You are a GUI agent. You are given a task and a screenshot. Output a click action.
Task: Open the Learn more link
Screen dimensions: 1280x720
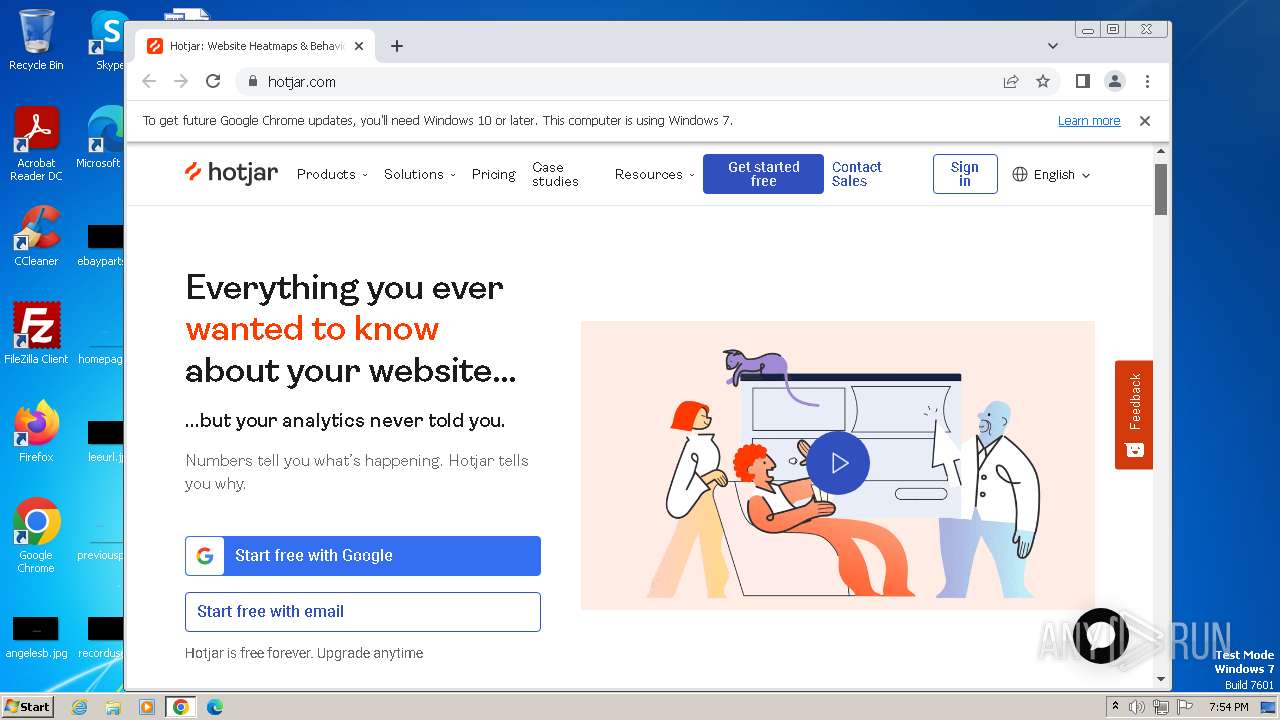[x=1089, y=121]
